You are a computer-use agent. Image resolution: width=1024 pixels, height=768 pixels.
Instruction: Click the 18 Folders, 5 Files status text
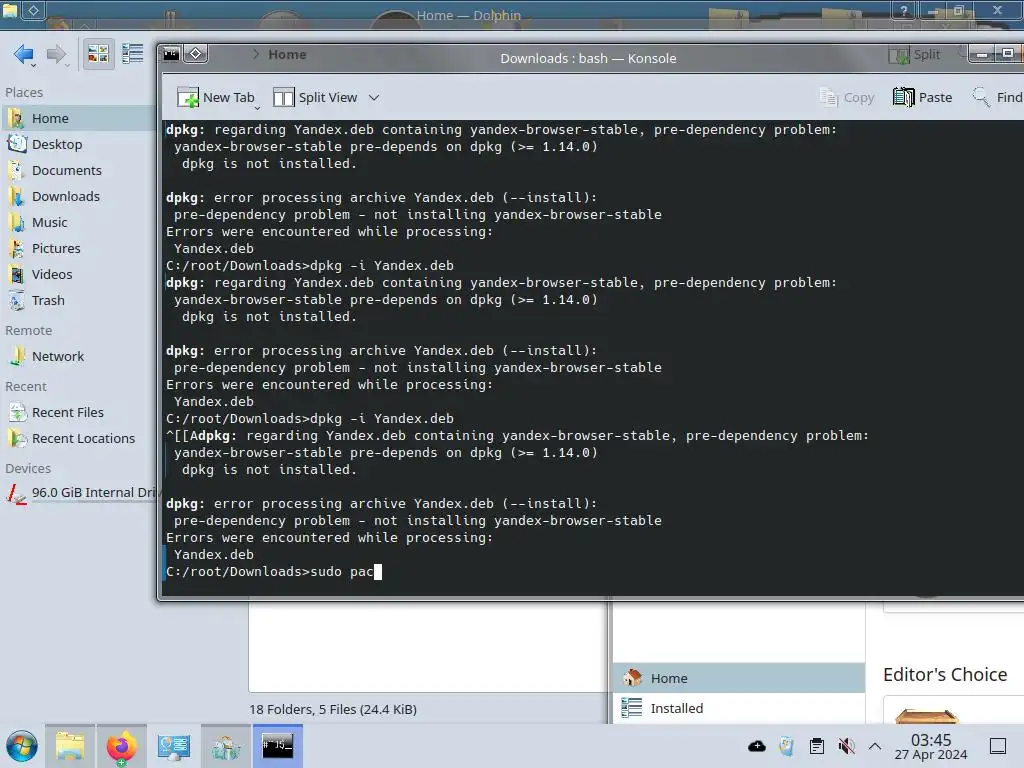(333, 709)
